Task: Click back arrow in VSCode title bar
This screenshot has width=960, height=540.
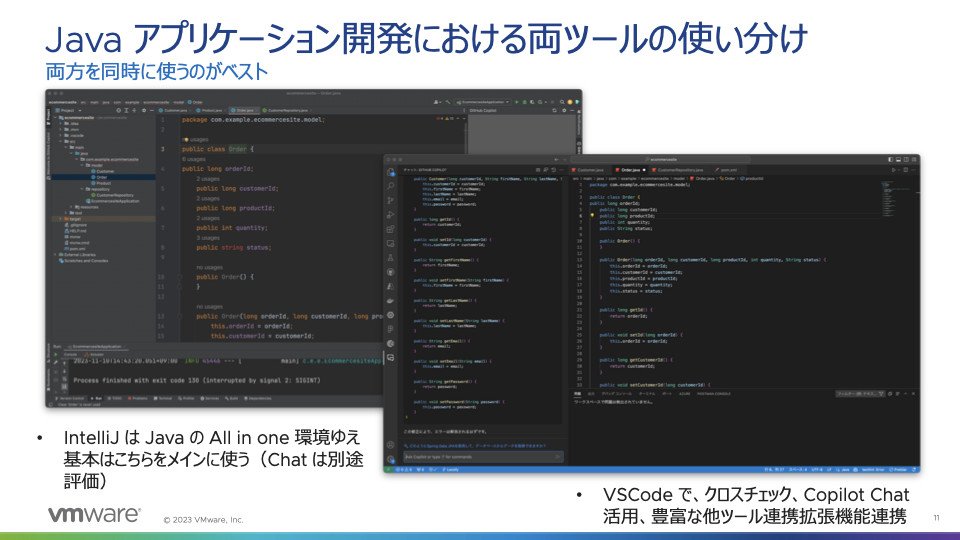Action: pos(556,159)
